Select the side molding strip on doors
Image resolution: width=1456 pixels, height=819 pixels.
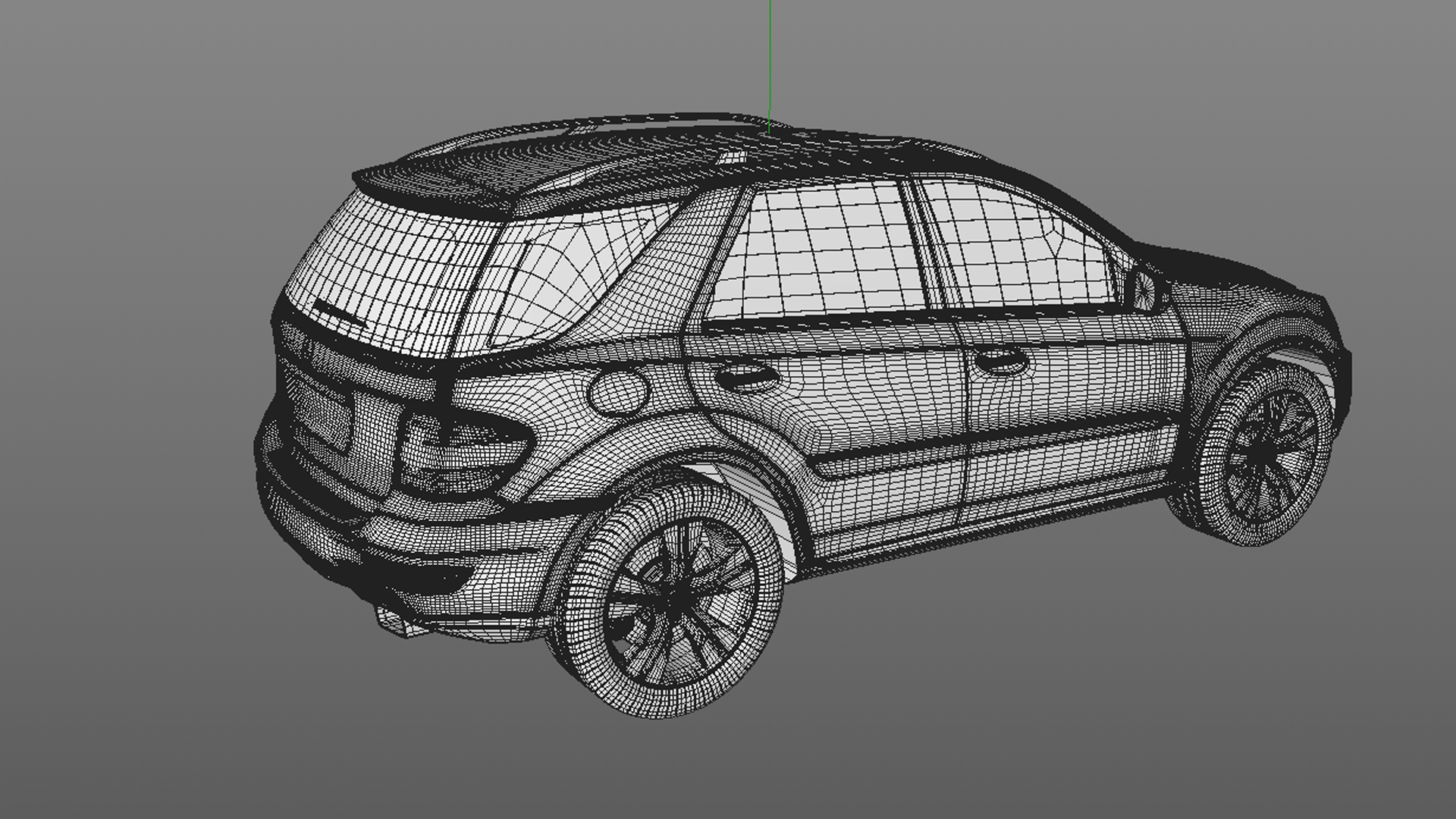click(x=986, y=447)
